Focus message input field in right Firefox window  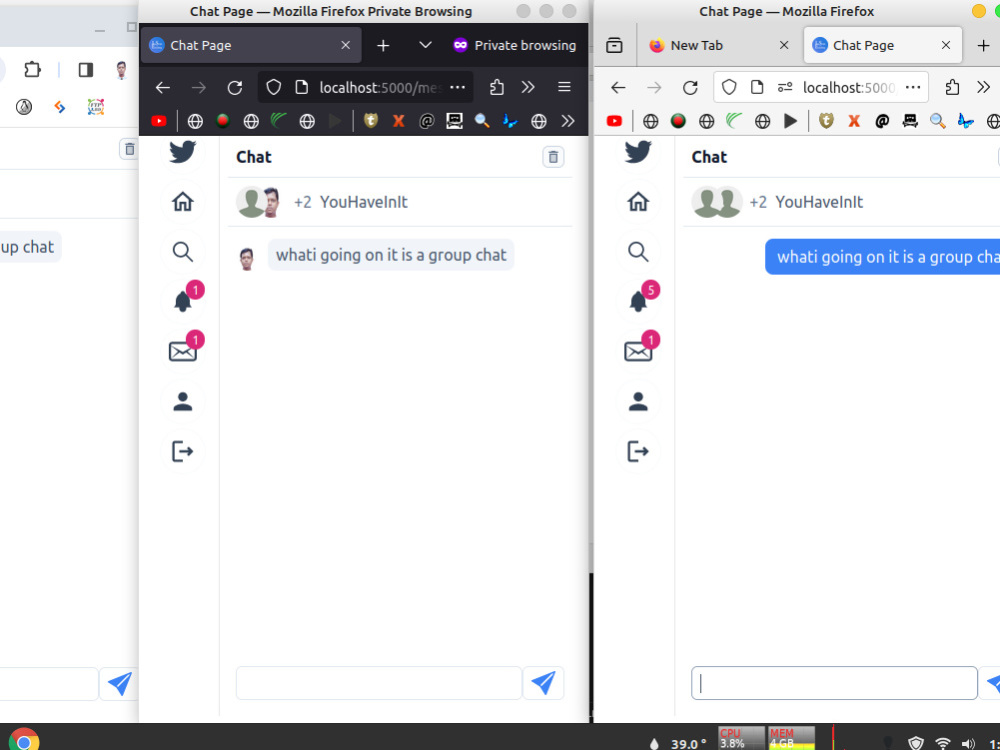coord(834,683)
